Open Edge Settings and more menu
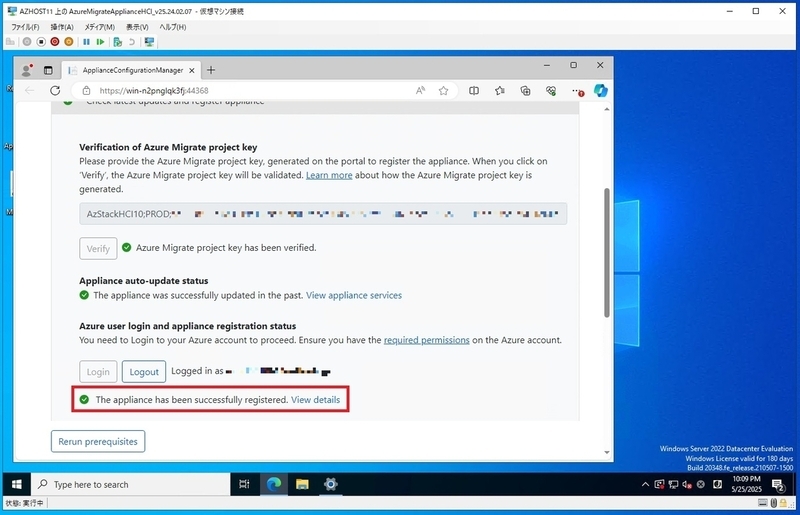The height and width of the screenshot is (515, 800). pyautogui.click(x=577, y=91)
